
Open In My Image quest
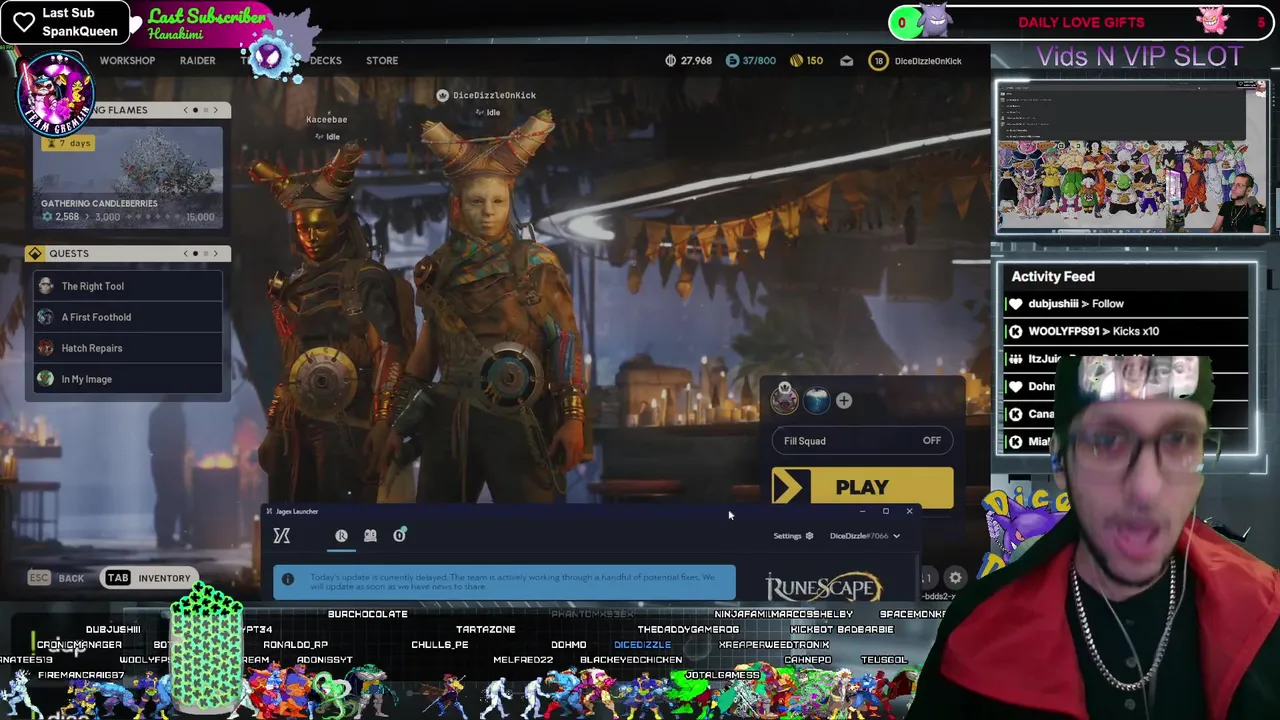coord(128,379)
